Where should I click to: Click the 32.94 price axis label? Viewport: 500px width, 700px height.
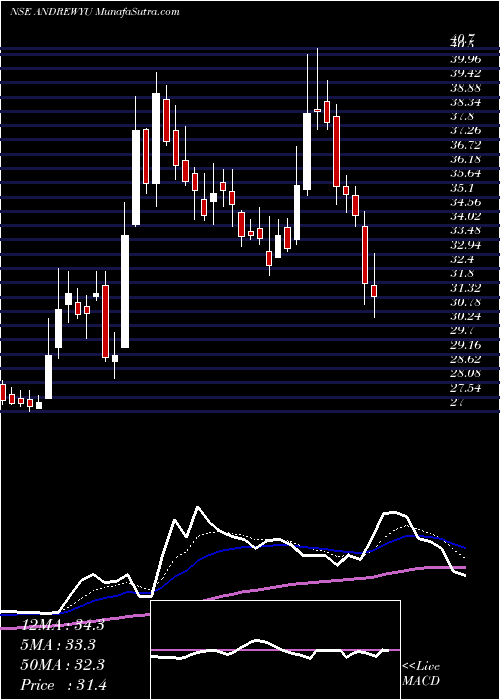click(466, 245)
